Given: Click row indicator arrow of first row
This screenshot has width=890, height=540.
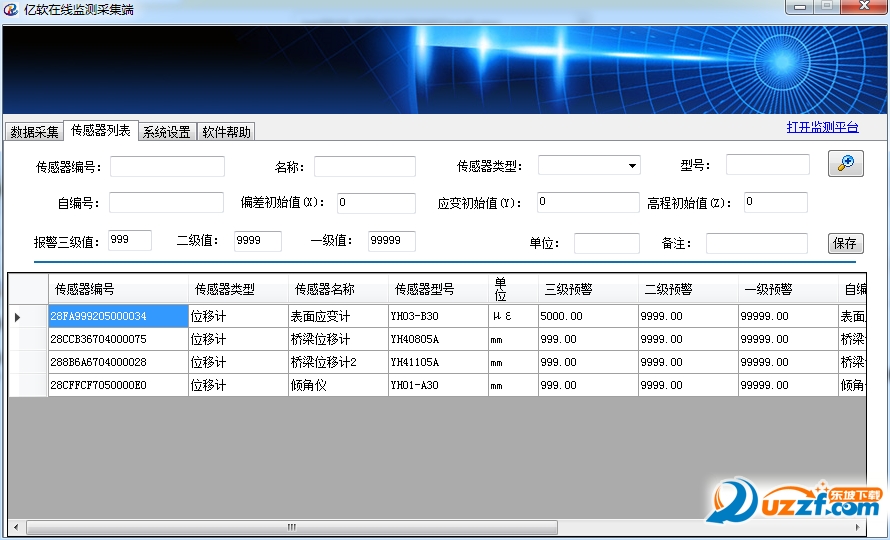Looking at the screenshot, I should (18, 317).
